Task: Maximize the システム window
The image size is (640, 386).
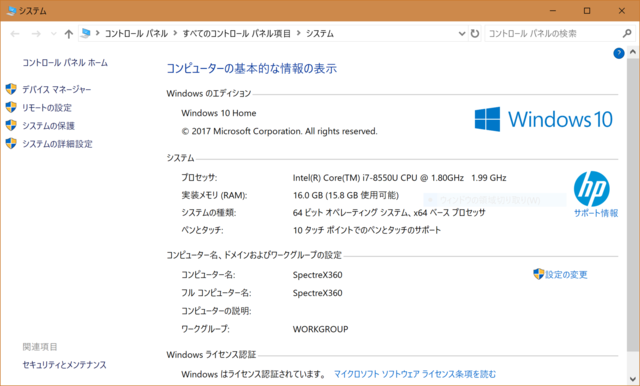Action: pos(587,11)
